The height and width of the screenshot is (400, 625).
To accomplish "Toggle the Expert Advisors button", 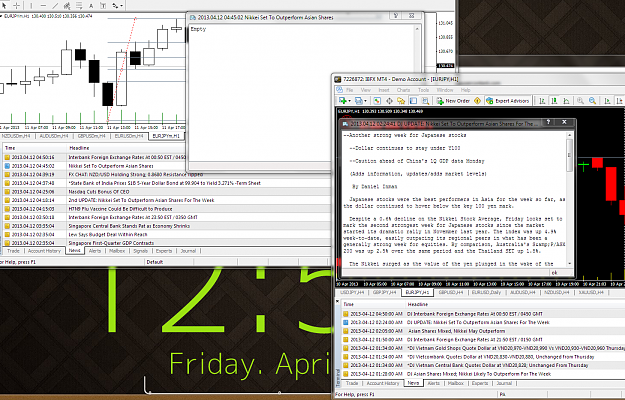I will point(507,101).
